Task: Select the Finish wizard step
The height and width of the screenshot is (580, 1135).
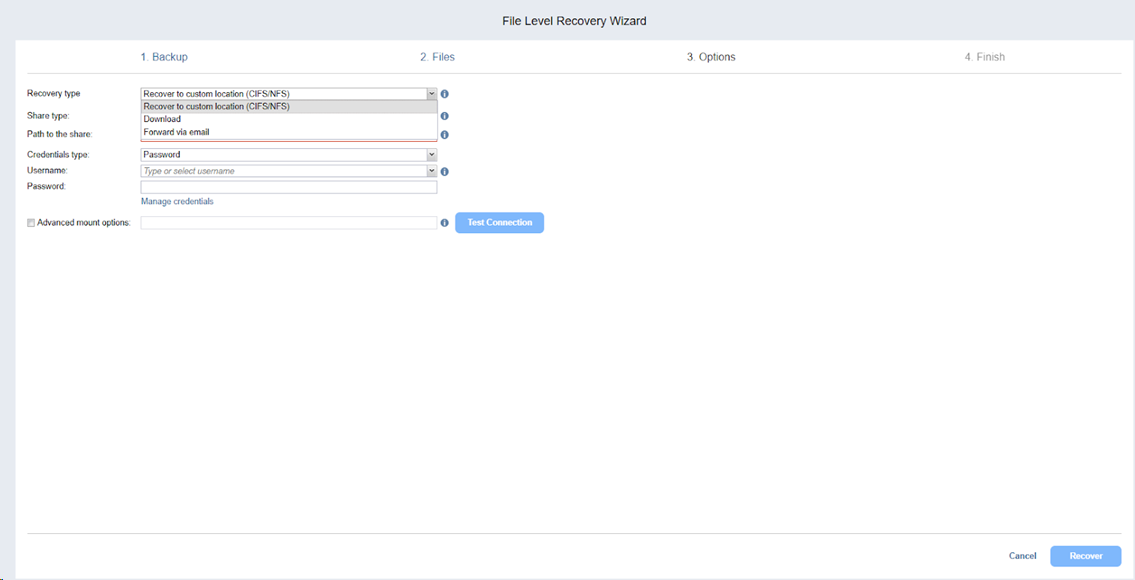Action: (984, 57)
